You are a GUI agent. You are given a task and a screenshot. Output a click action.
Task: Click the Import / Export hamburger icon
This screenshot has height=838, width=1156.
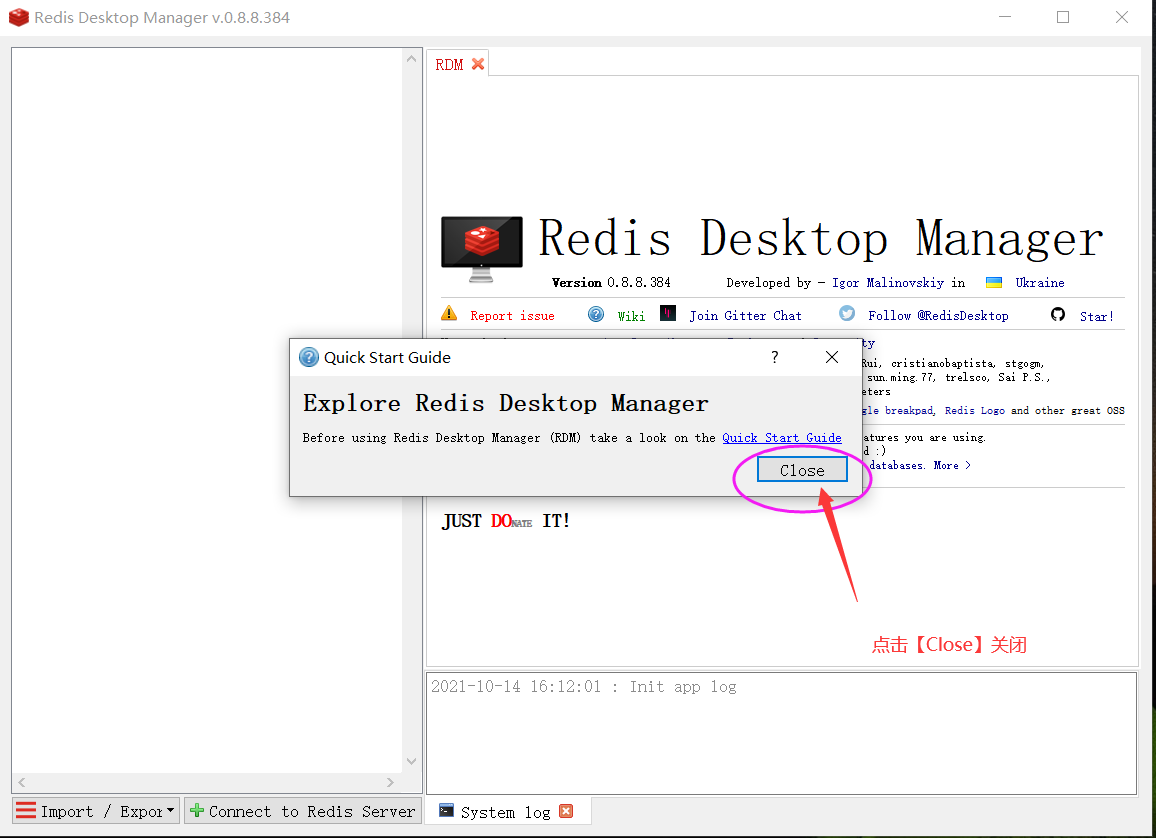pyautogui.click(x=26, y=811)
